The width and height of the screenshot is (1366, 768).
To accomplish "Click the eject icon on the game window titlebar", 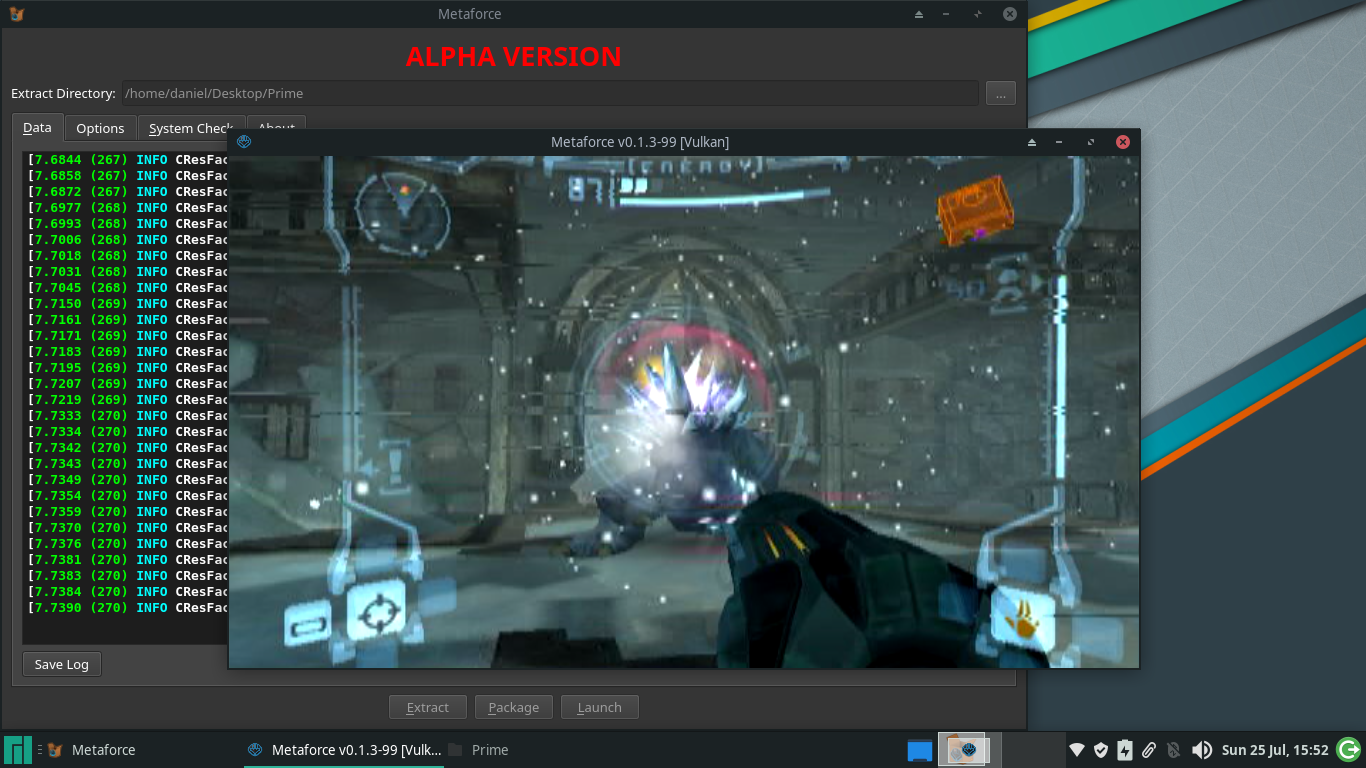I will (1031, 142).
